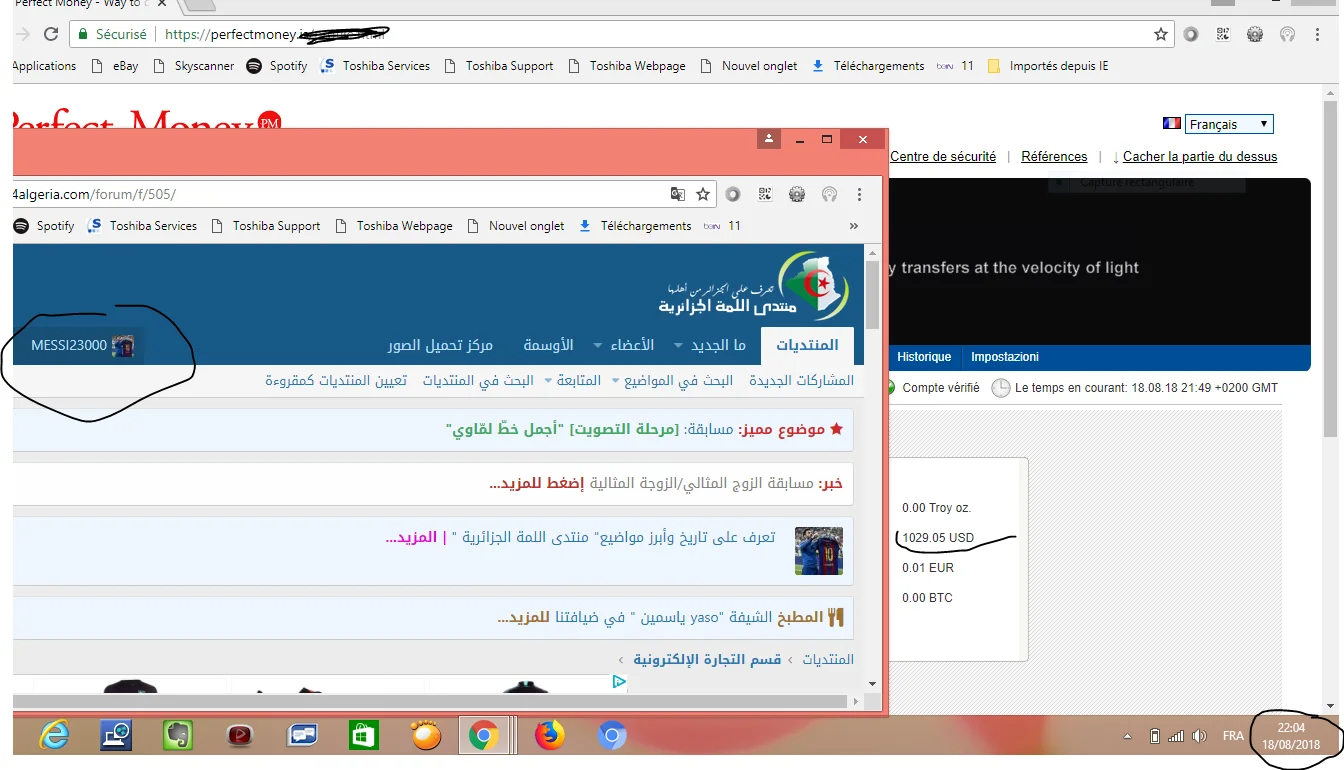Reload the Perfect Money page
Screen dimensions: 1344x770
tap(50, 34)
